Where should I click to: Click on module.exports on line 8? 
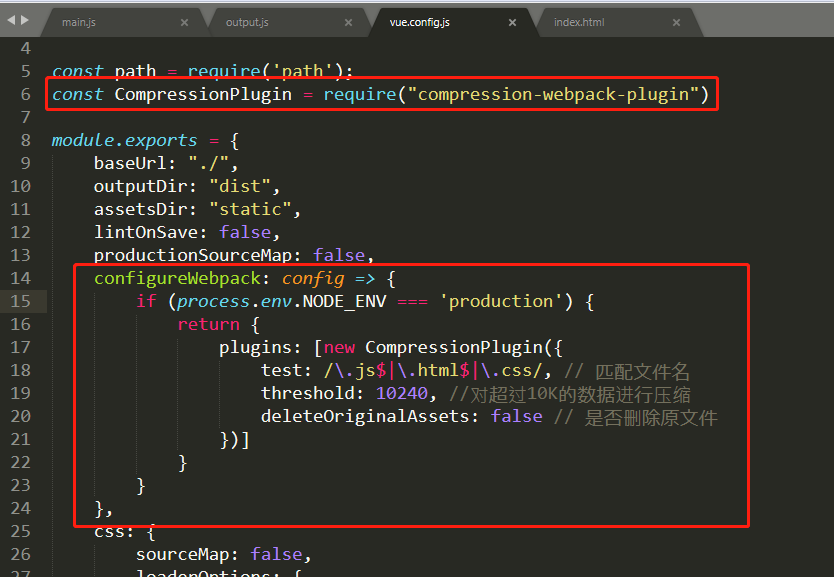[x=124, y=140]
